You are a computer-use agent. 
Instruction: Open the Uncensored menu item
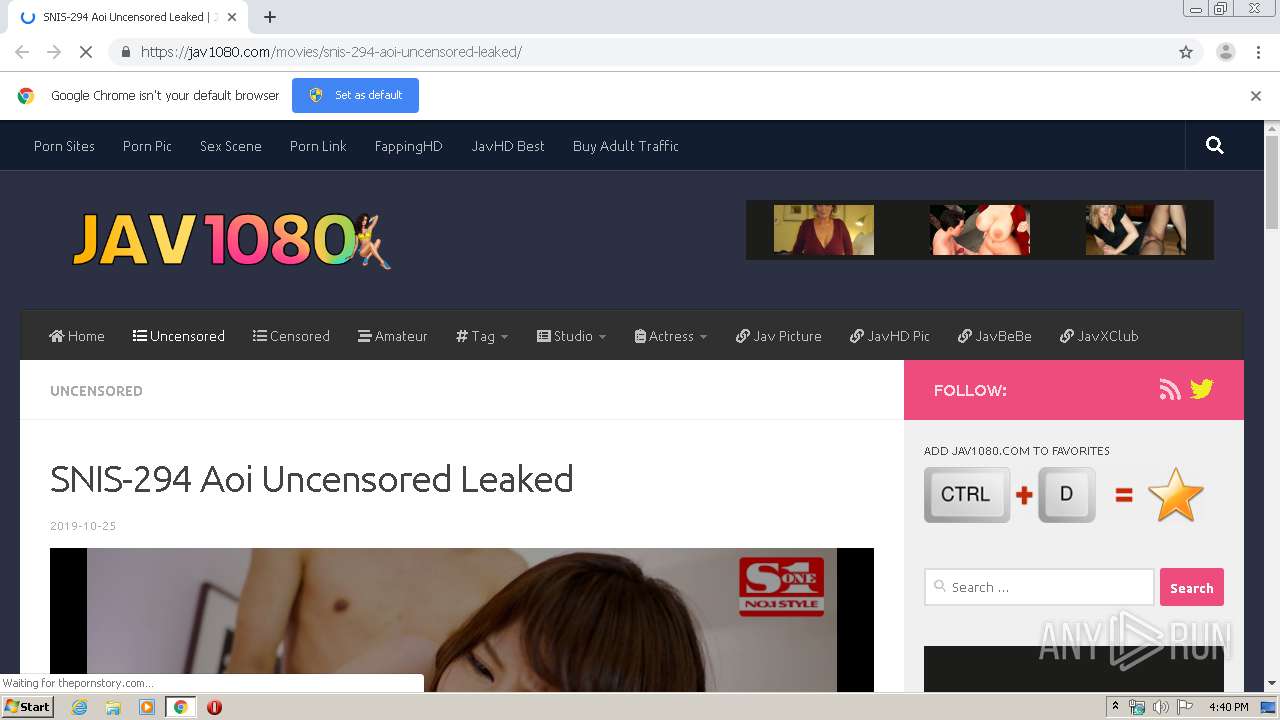coord(179,336)
